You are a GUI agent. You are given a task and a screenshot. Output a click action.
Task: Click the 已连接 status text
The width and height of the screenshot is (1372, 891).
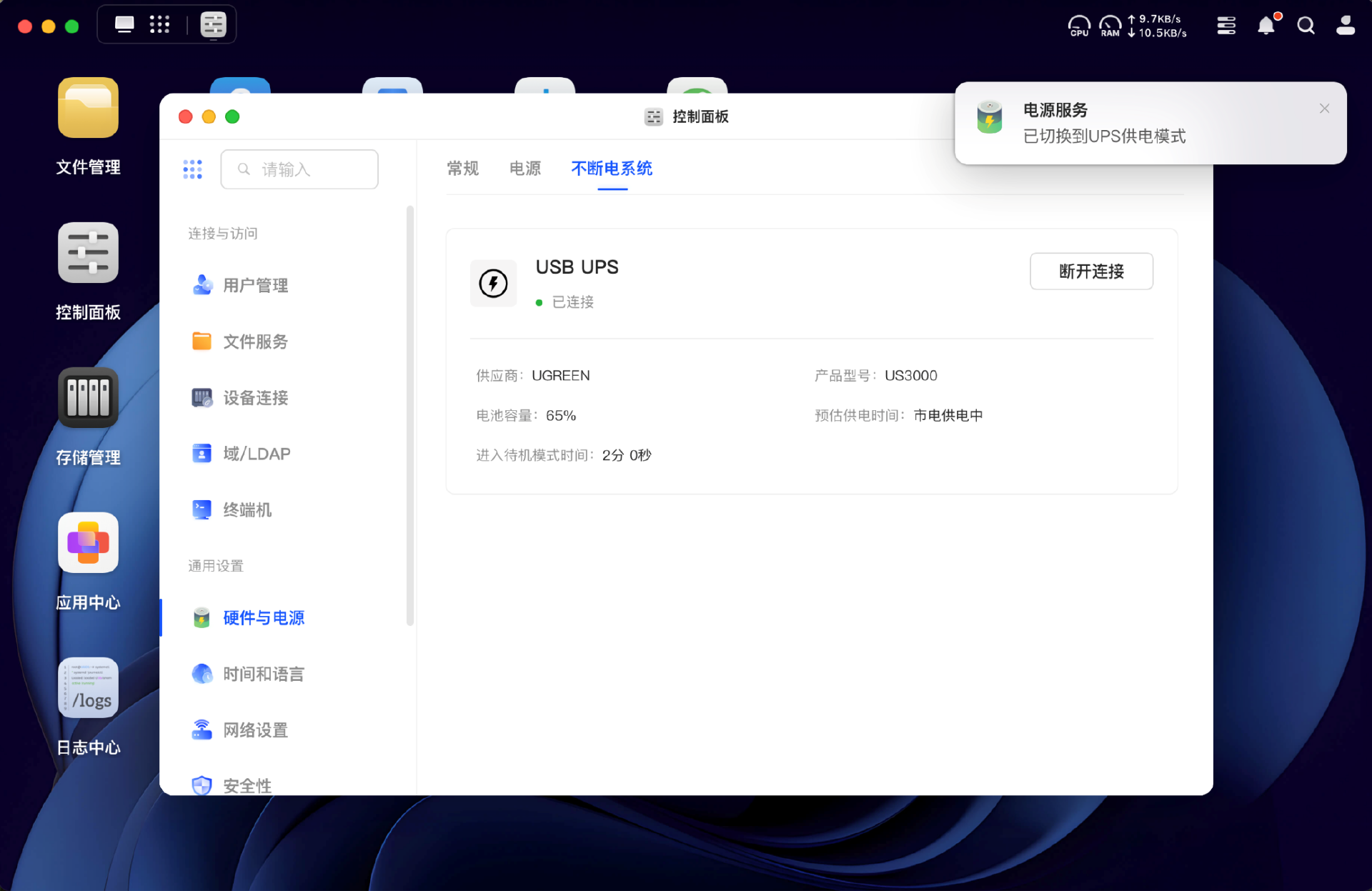tap(573, 302)
